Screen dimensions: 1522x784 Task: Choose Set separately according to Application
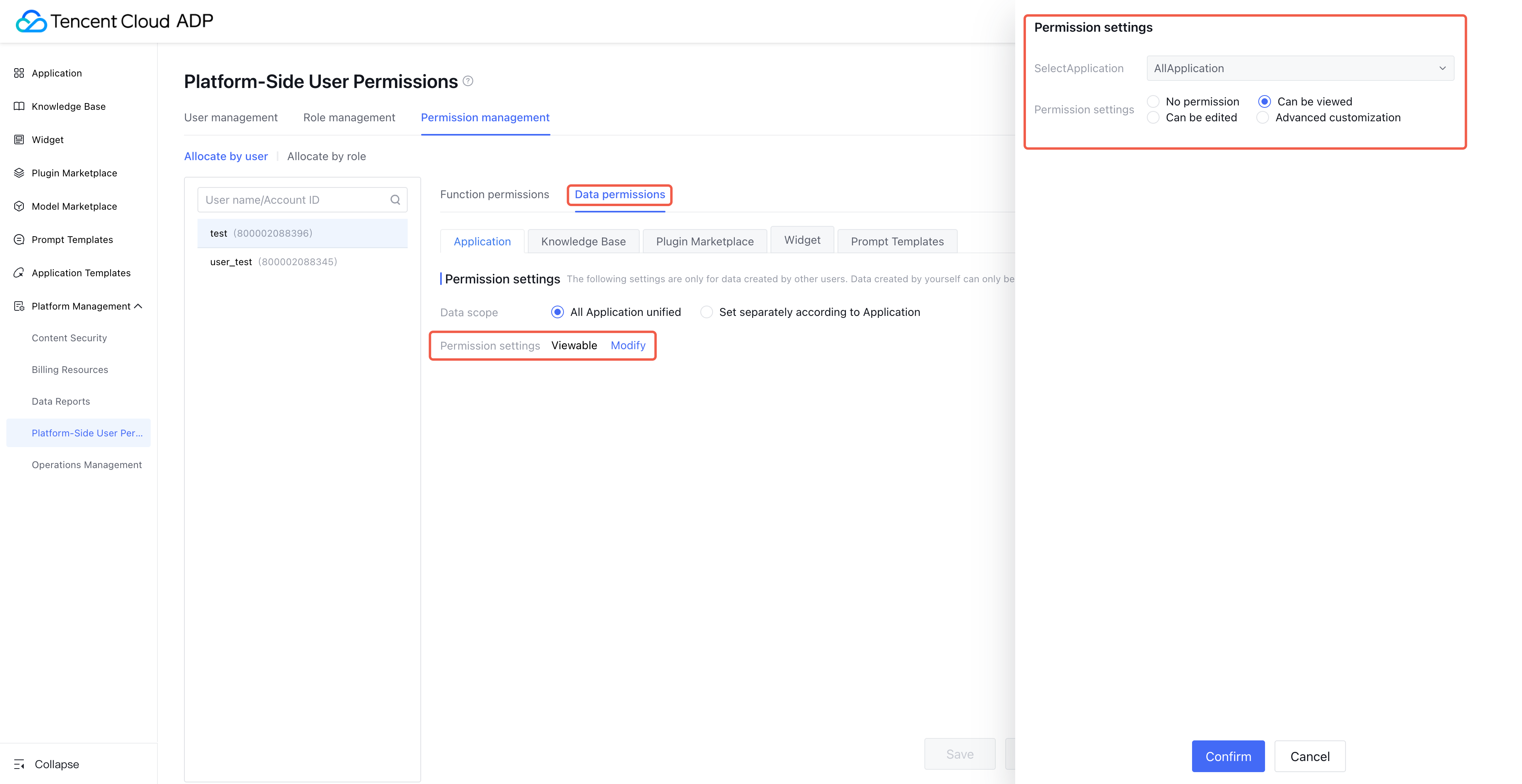pos(707,312)
